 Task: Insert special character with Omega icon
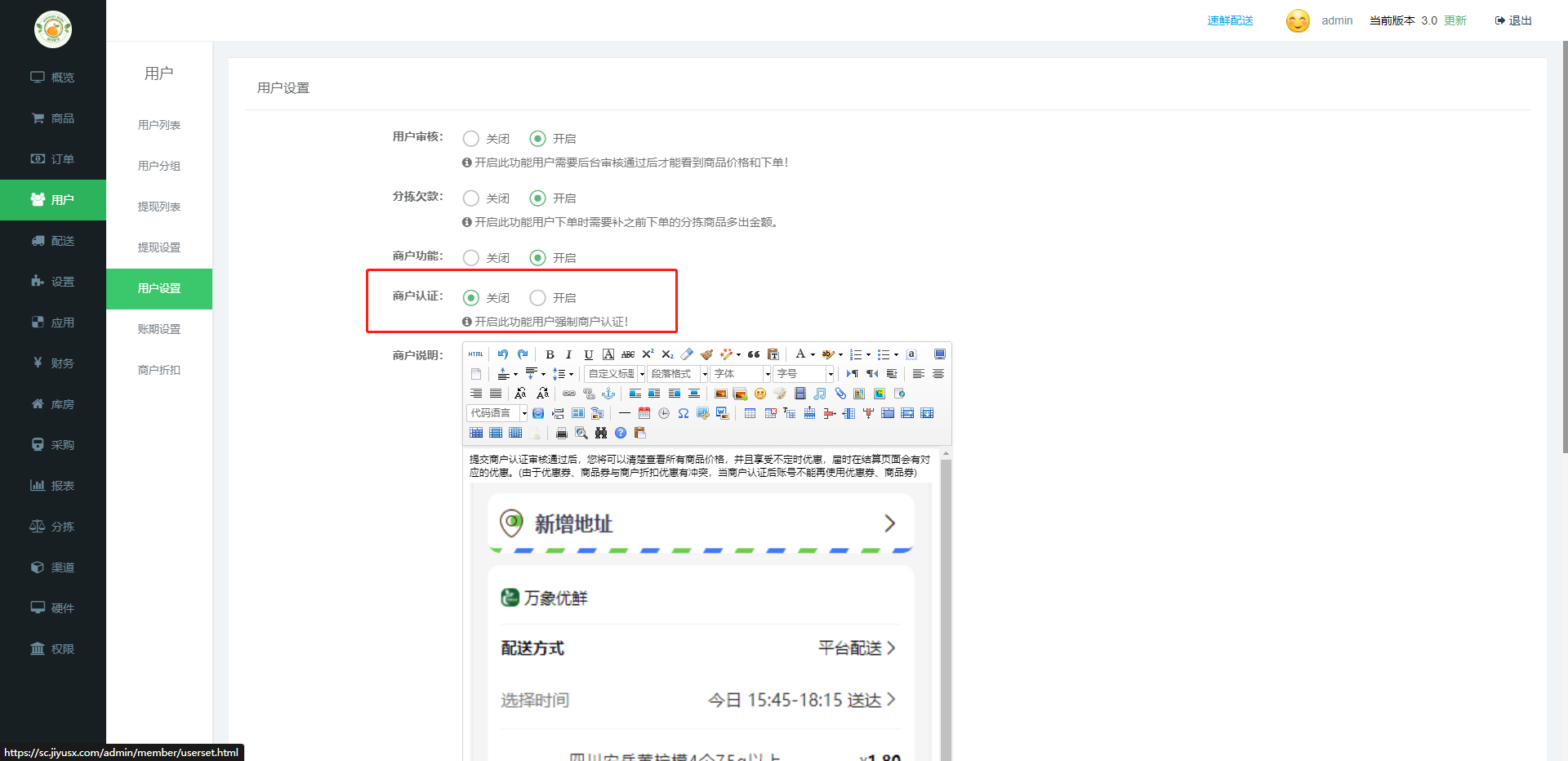684,413
